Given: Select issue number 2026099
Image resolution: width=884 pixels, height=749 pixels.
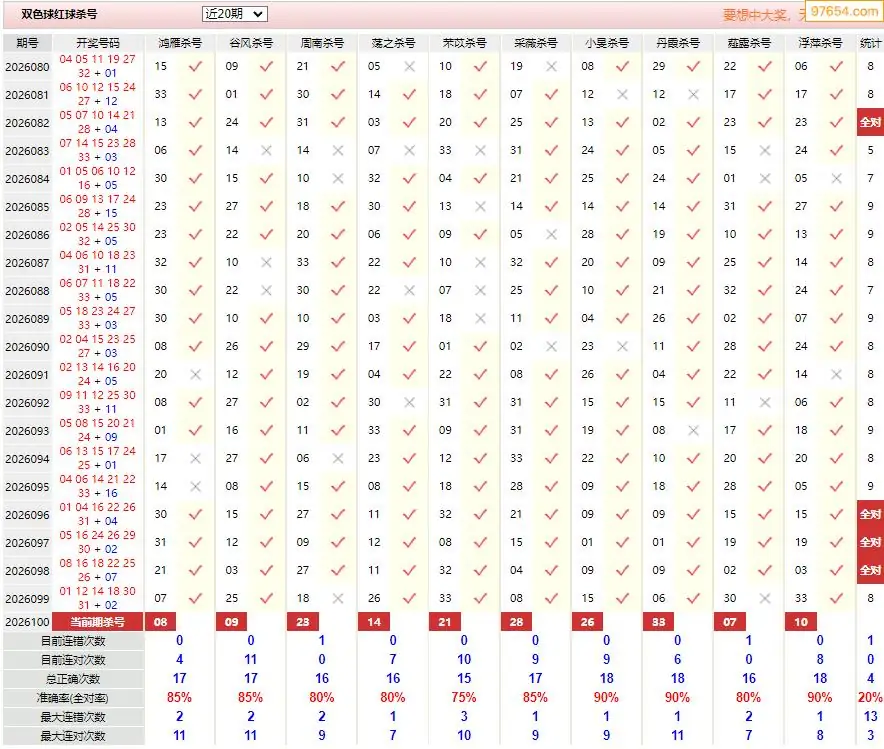Looking at the screenshot, I should [28, 599].
